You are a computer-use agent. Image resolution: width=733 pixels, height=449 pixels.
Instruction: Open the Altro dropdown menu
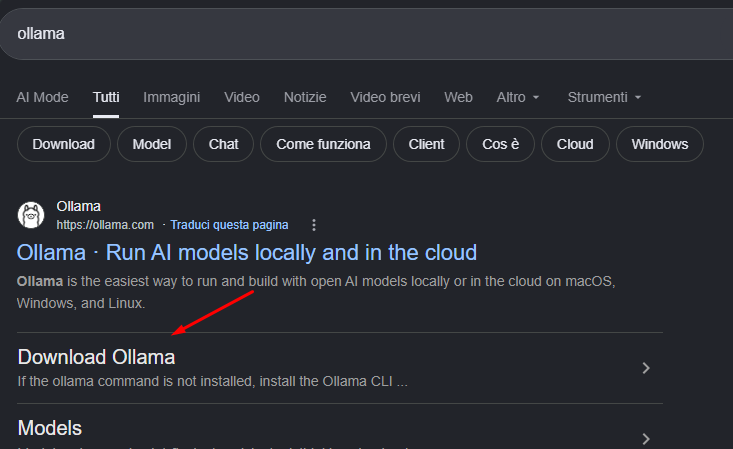coord(518,97)
